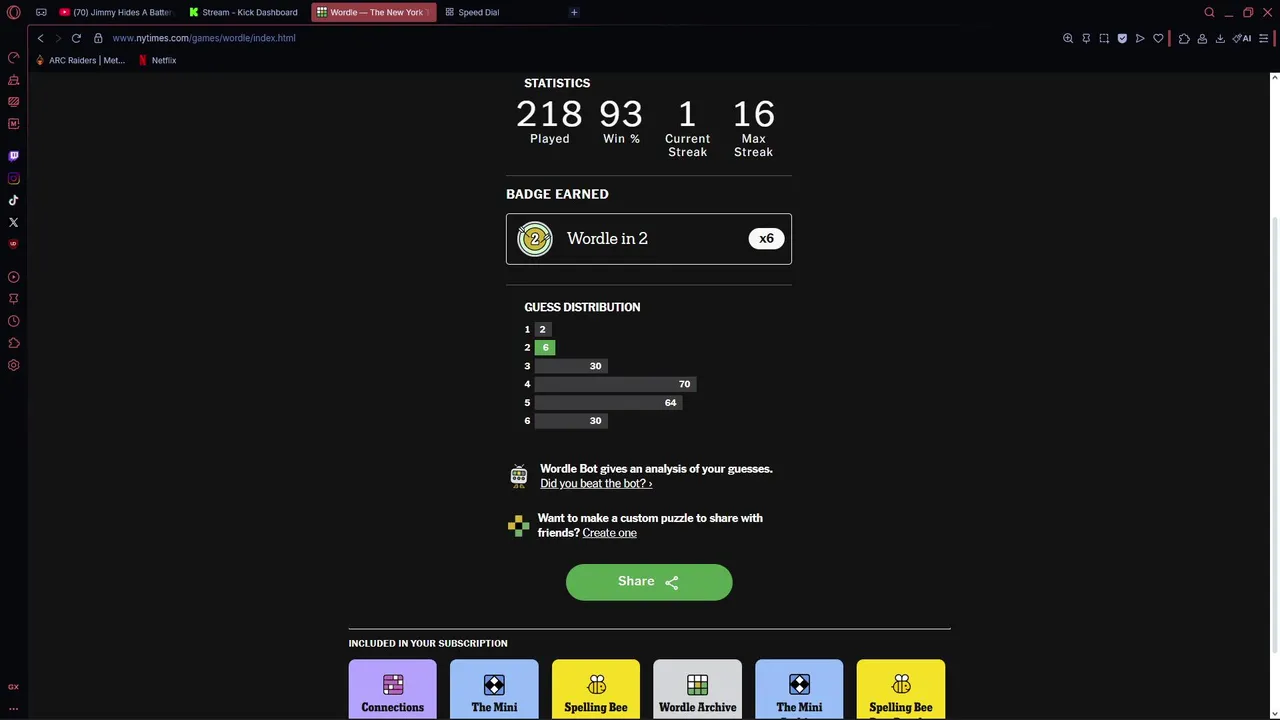Add page to bookmarks heart icon
The width and height of the screenshot is (1280, 720).
(1158, 38)
